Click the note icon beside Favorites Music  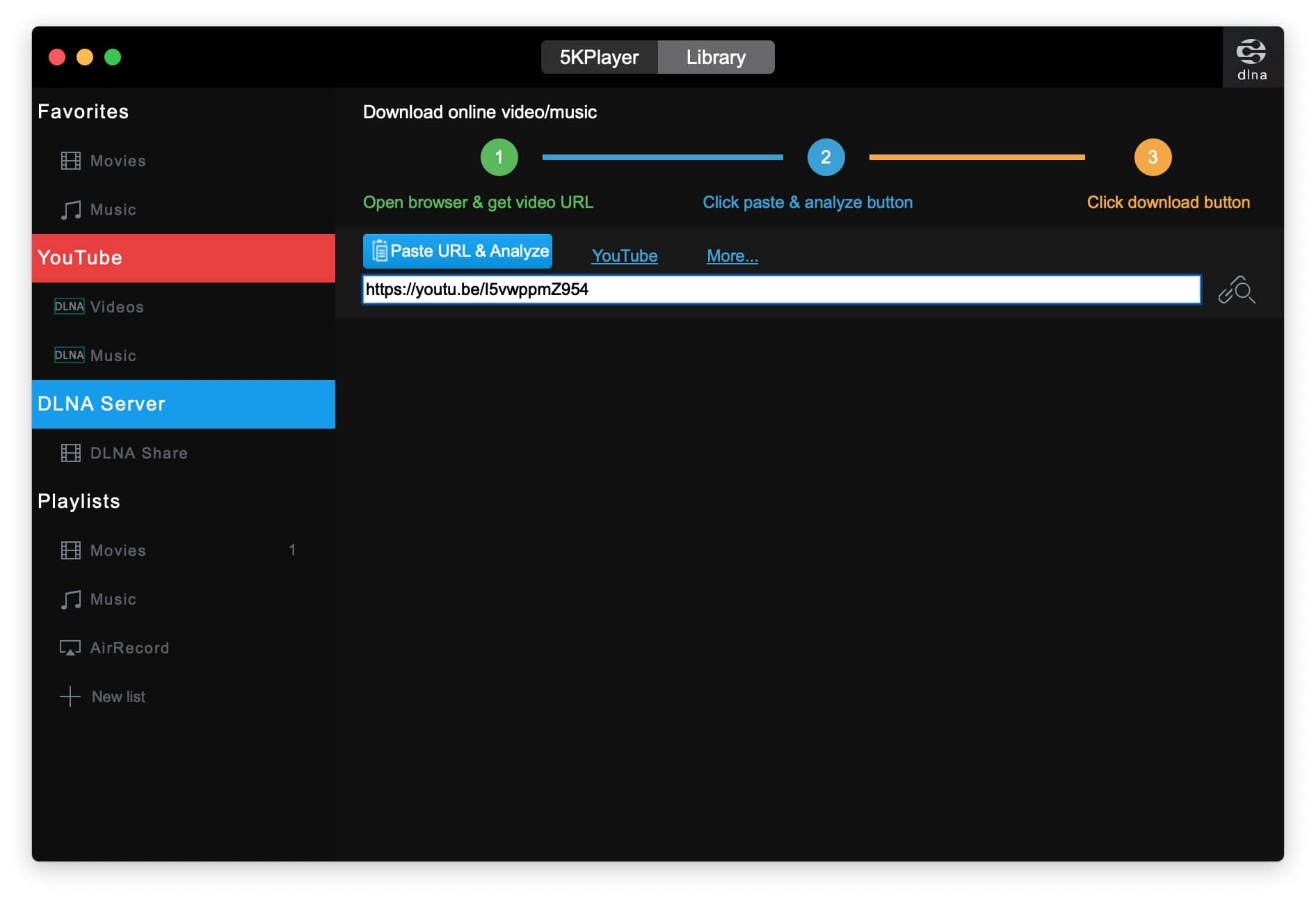(x=70, y=209)
